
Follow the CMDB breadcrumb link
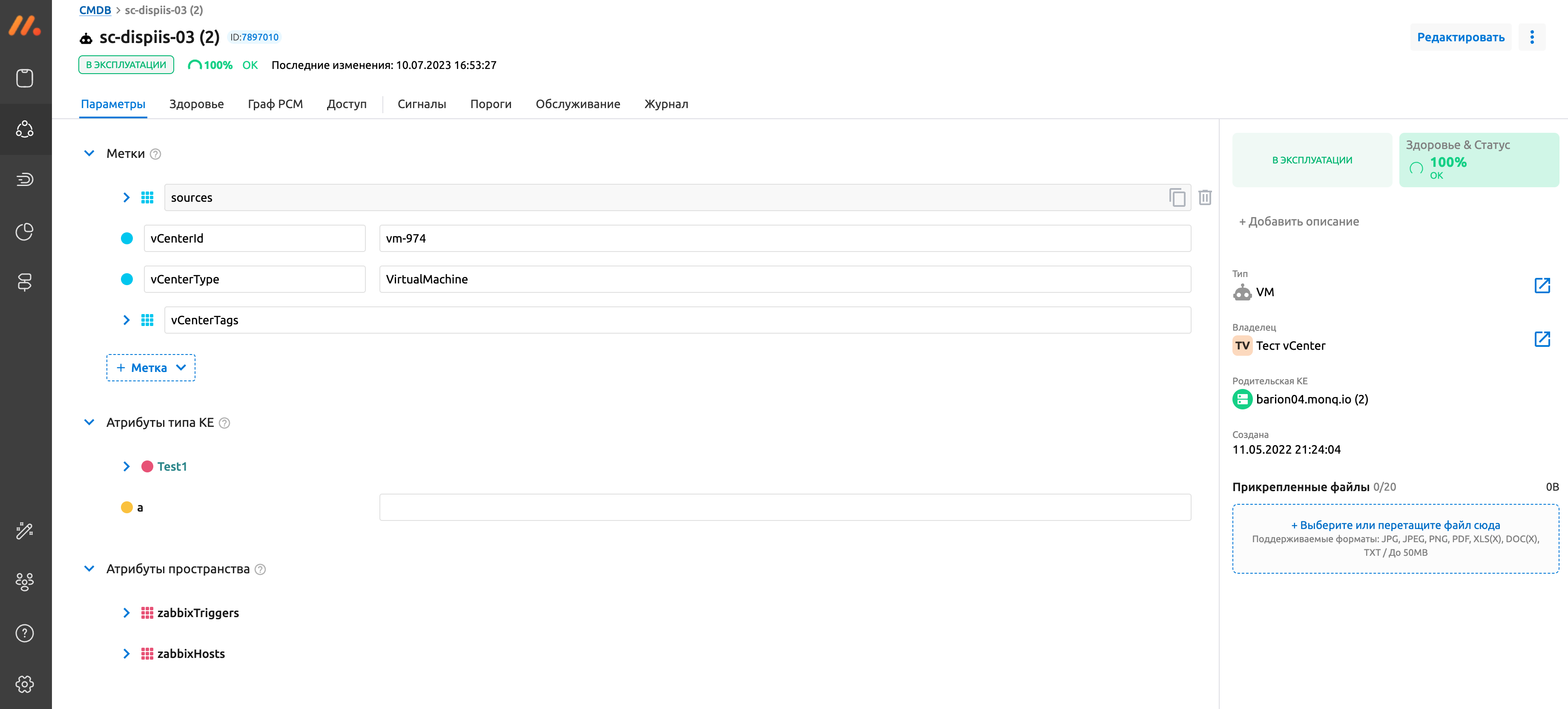pos(95,10)
